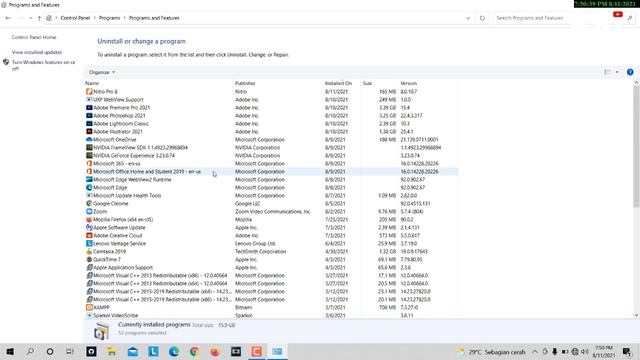The image size is (640, 360).
Task: Select the XAMPP program icon
Action: 89,307
